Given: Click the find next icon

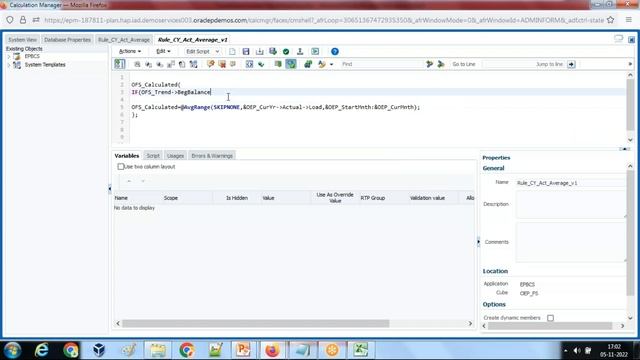Looking at the screenshot, I should coord(441,64).
